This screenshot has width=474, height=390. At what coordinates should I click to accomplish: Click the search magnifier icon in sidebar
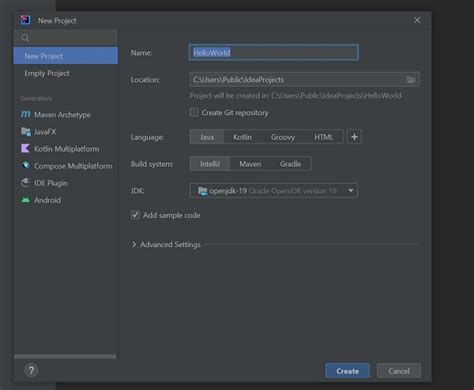[25, 38]
